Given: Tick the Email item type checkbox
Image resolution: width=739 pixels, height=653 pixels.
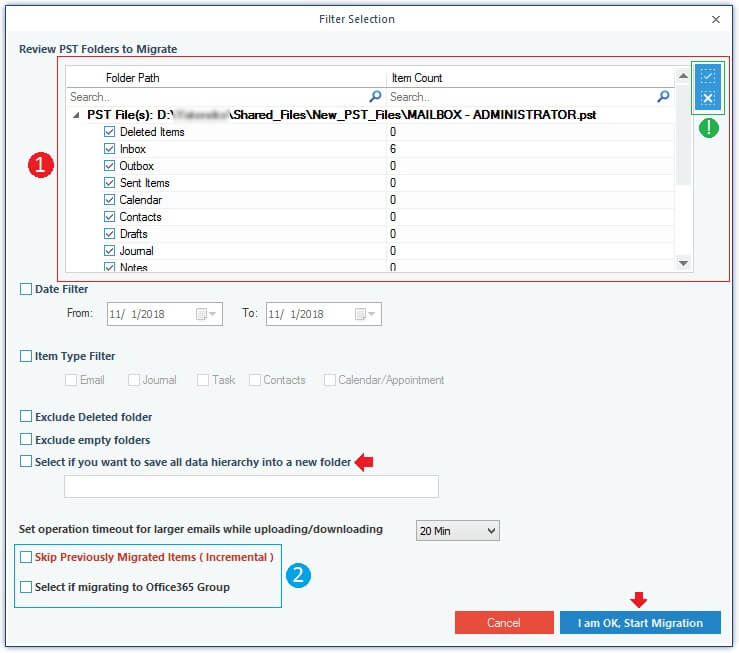Looking at the screenshot, I should pyautogui.click(x=71, y=380).
